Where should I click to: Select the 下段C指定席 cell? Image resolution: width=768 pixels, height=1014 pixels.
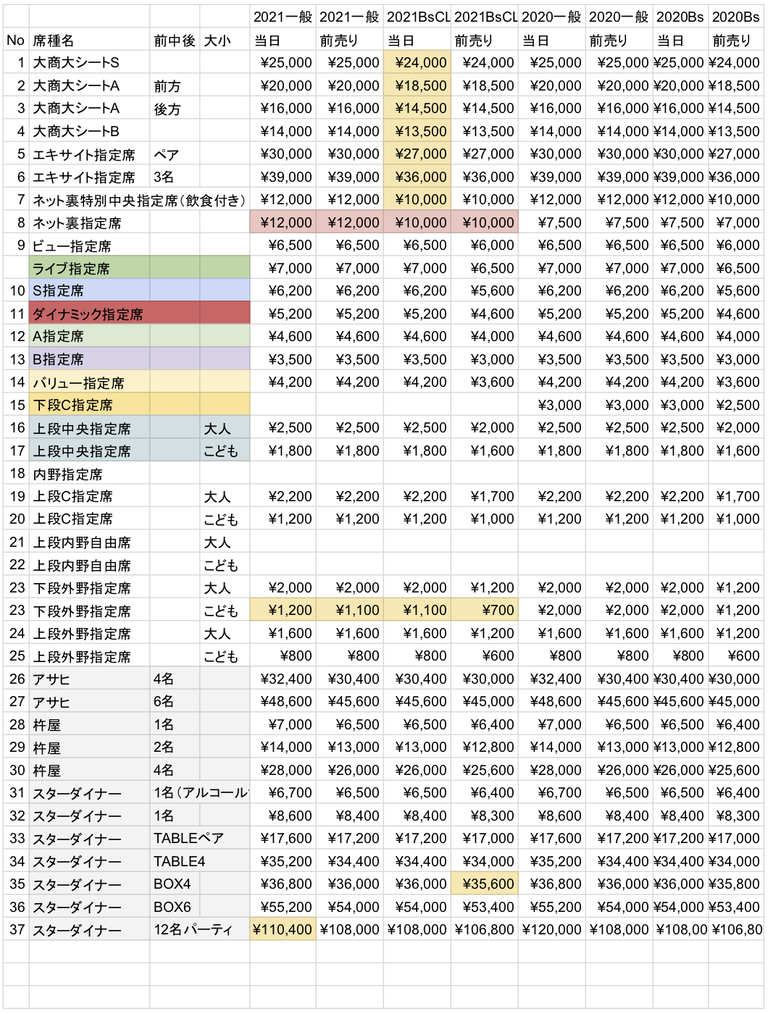pos(90,405)
